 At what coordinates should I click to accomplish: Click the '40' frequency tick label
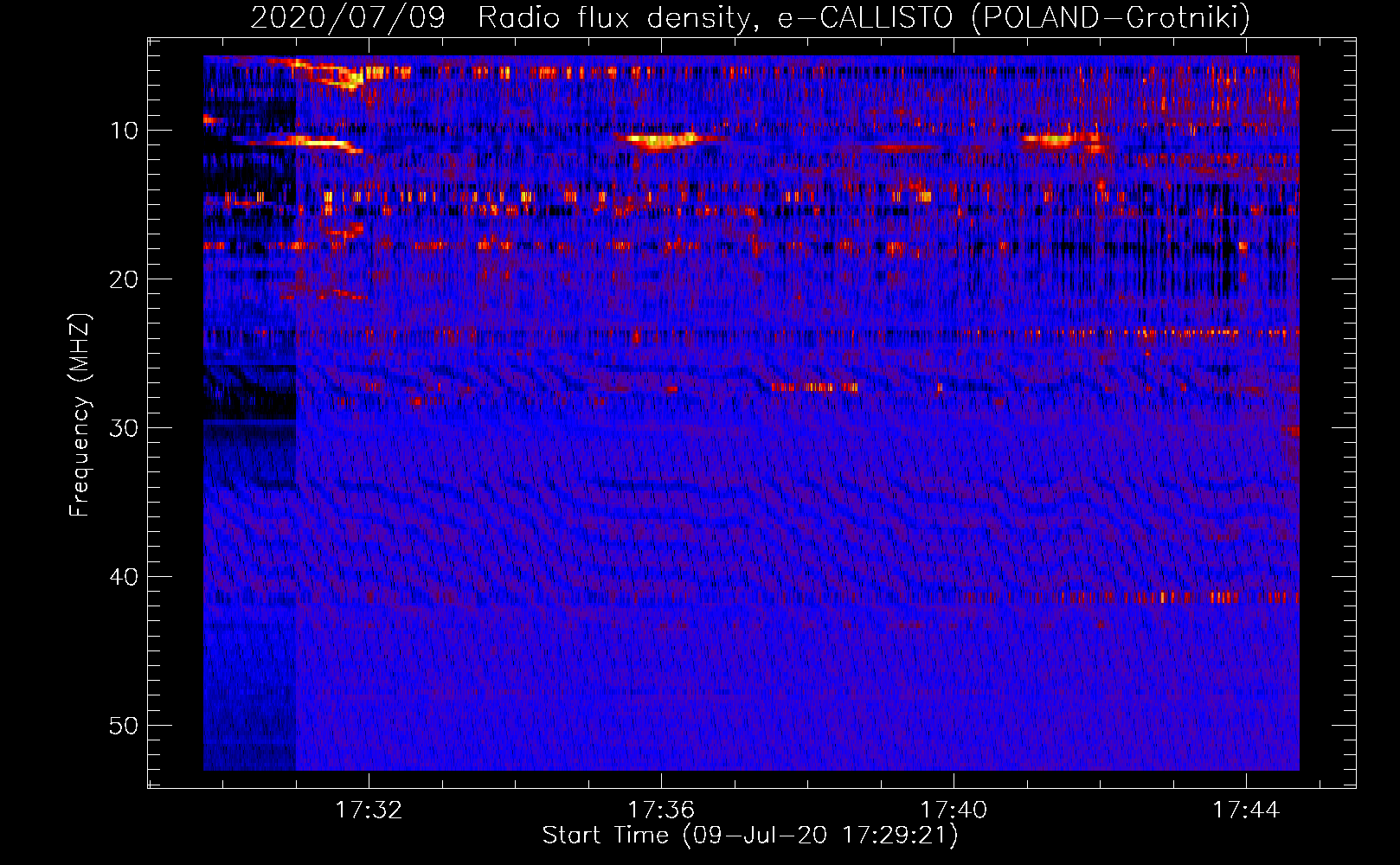coord(124,577)
